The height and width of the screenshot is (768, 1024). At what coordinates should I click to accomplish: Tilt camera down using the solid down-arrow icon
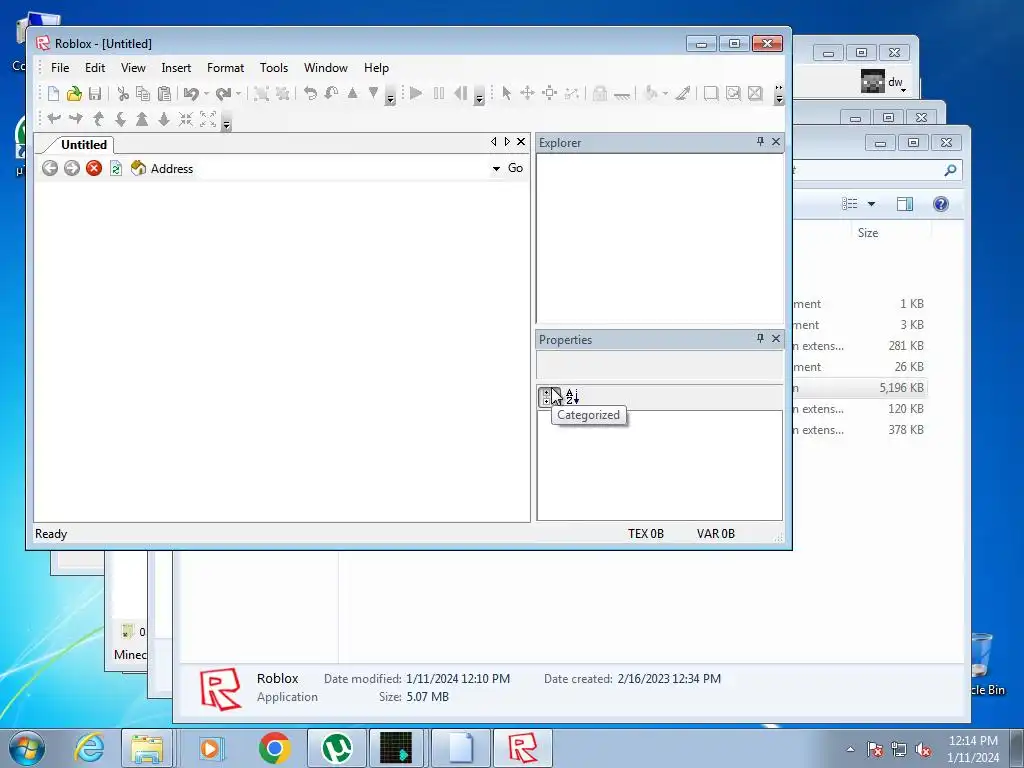pyautogui.click(x=164, y=119)
